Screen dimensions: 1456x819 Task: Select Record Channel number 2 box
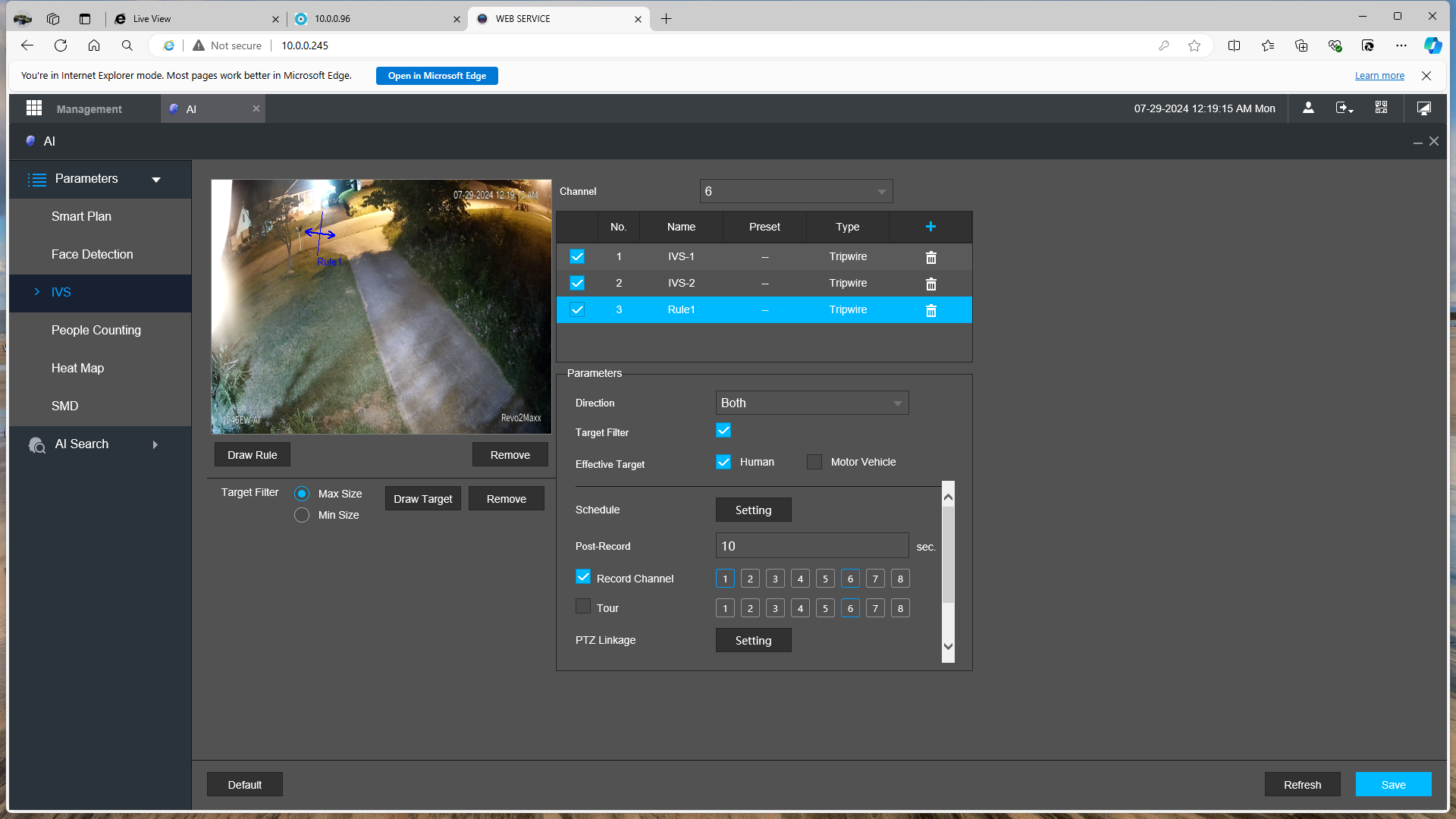pos(750,579)
